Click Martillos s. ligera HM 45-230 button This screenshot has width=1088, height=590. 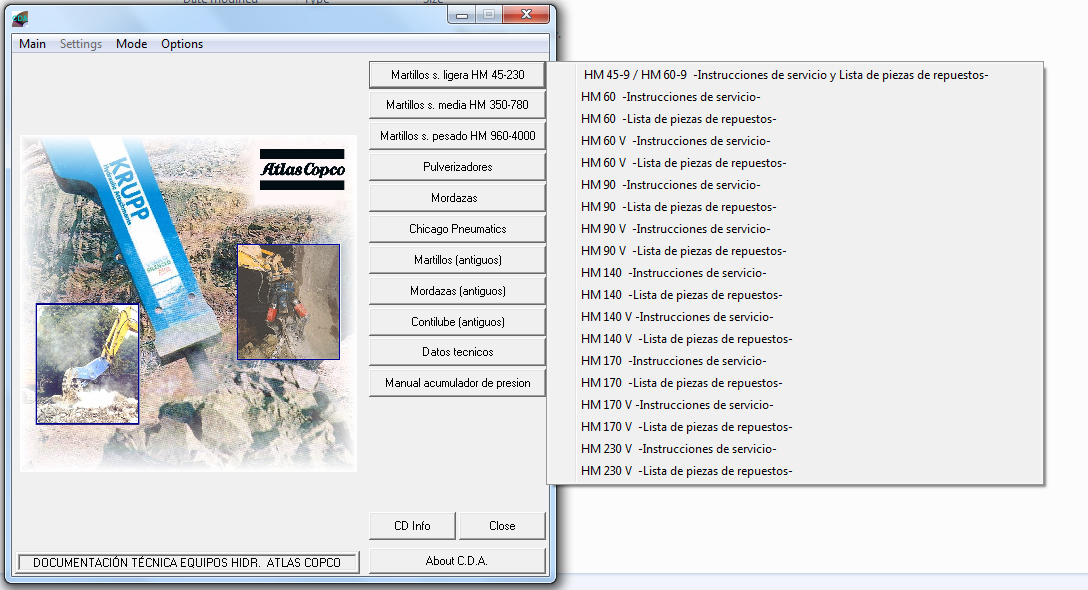[457, 74]
